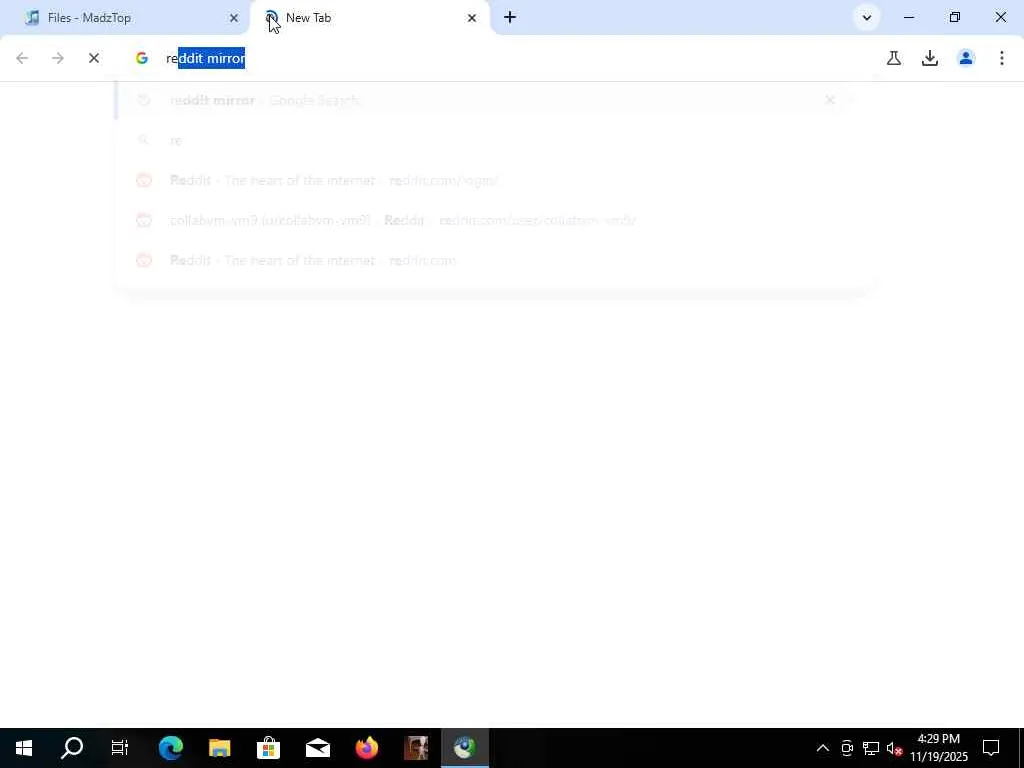Select the reddit mirror Google Search suggestion
Viewport: 1024px width, 768px height.
pos(493,100)
